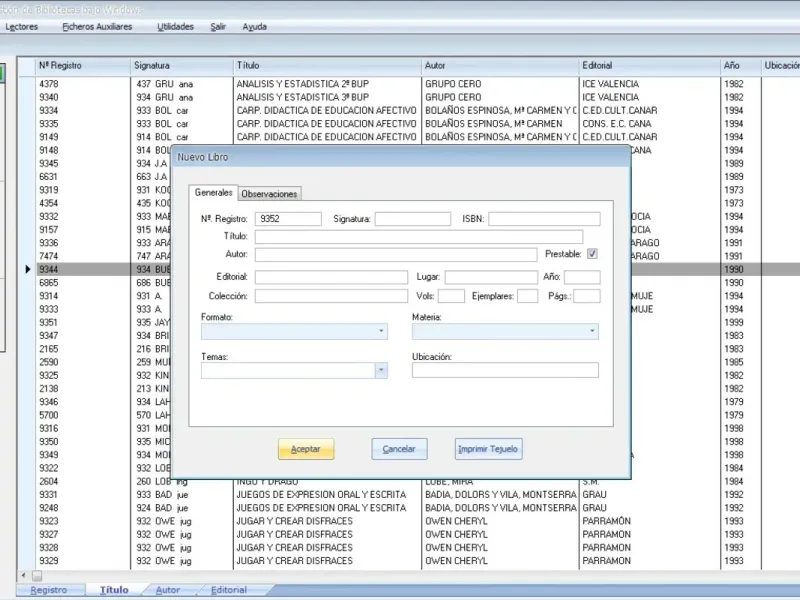Click the current-row arrow marker for 9344
Screen dimensions: 800x600
coord(28,269)
